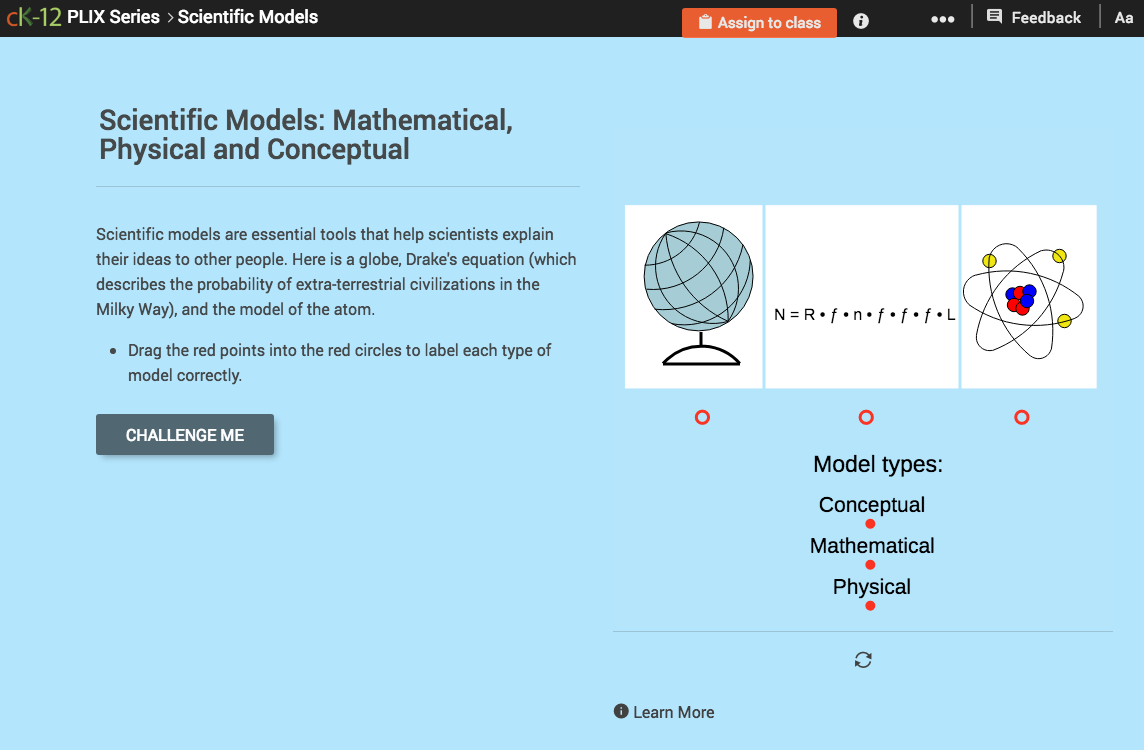Click the red circle below the globe
Viewport: 1144px width, 750px height.
coord(702,417)
